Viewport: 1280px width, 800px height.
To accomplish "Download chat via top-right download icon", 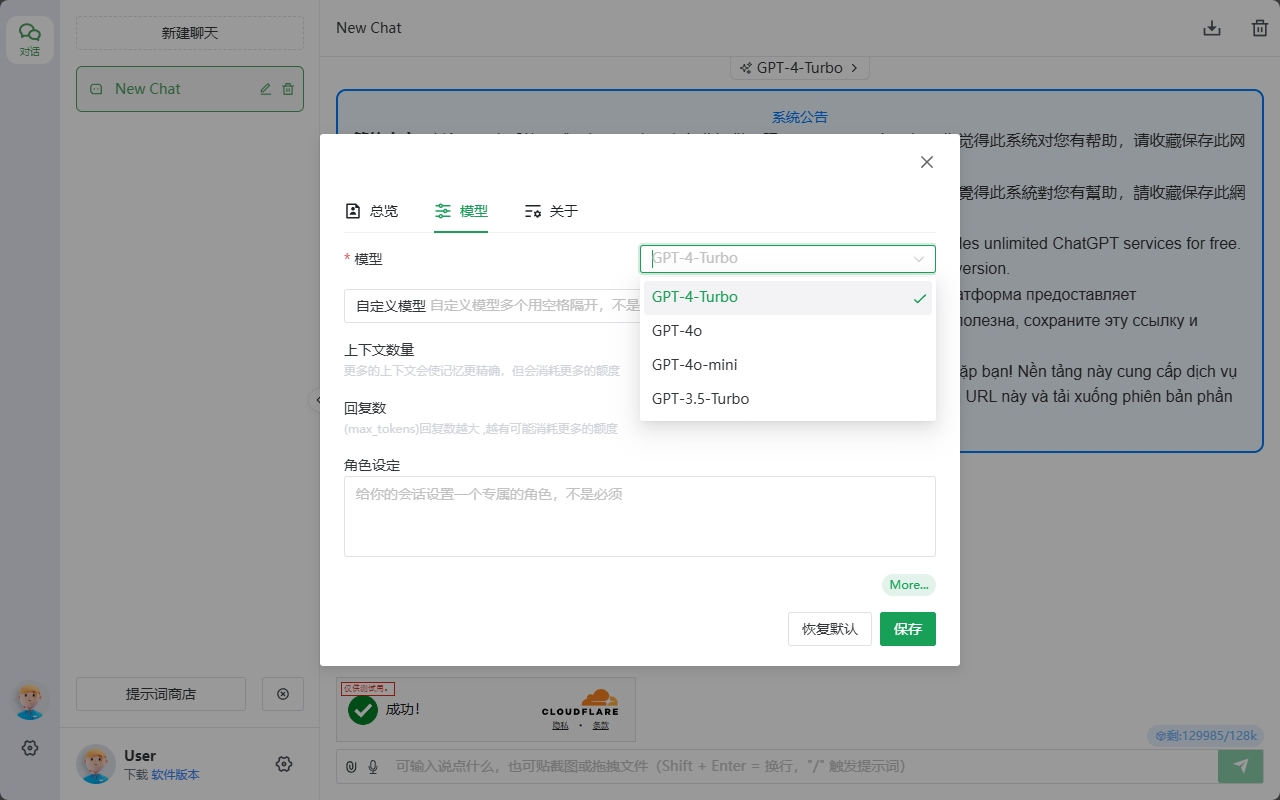I will point(1212,28).
